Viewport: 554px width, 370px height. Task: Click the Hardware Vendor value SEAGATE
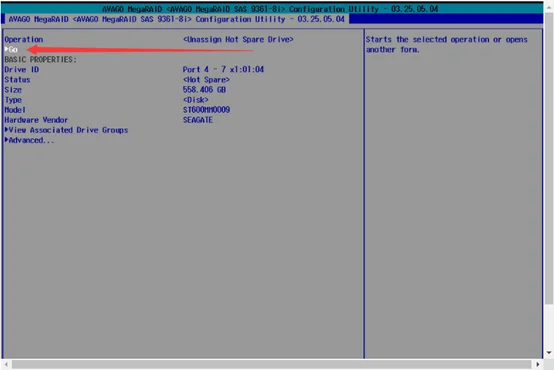198,120
